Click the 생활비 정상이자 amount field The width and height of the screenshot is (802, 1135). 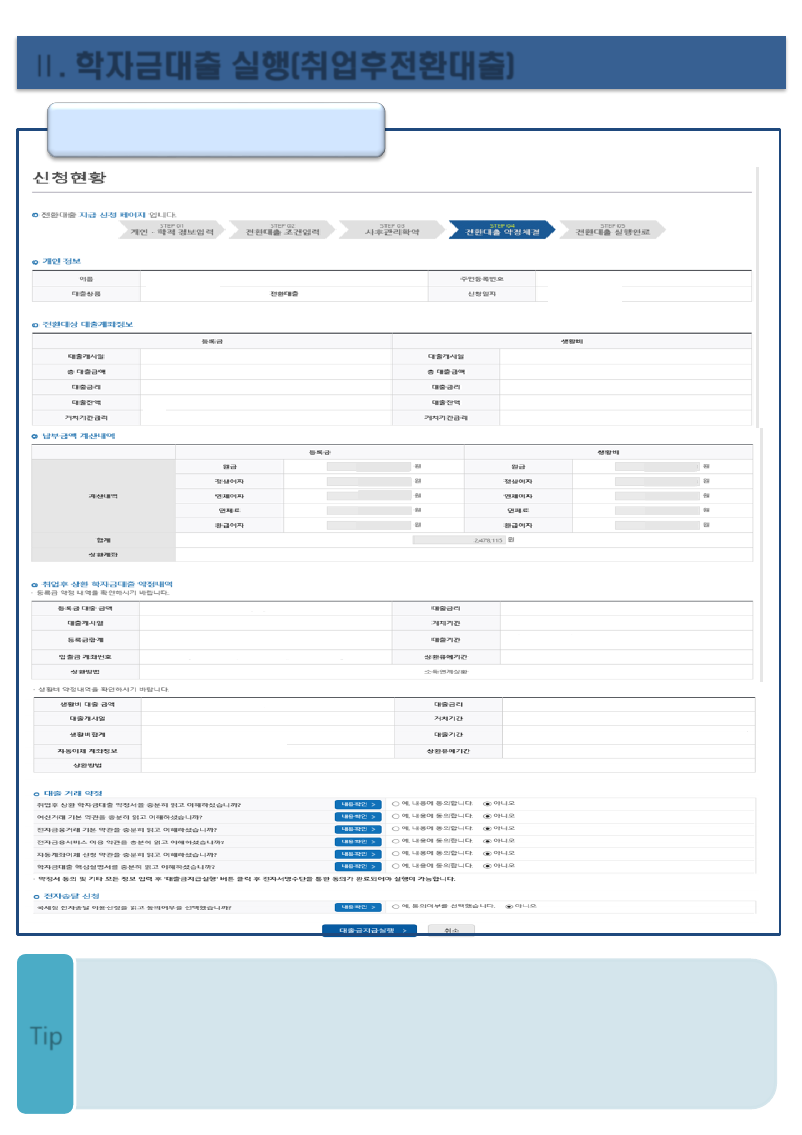click(657, 481)
